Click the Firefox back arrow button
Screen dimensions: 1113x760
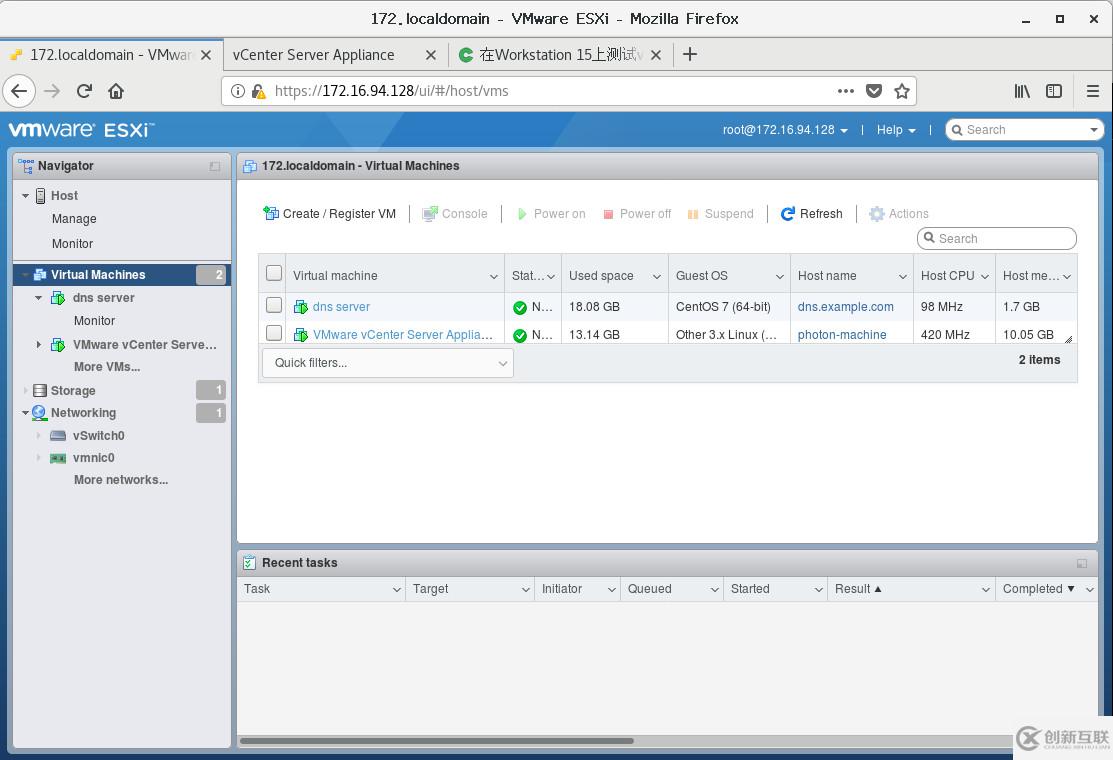point(19,91)
